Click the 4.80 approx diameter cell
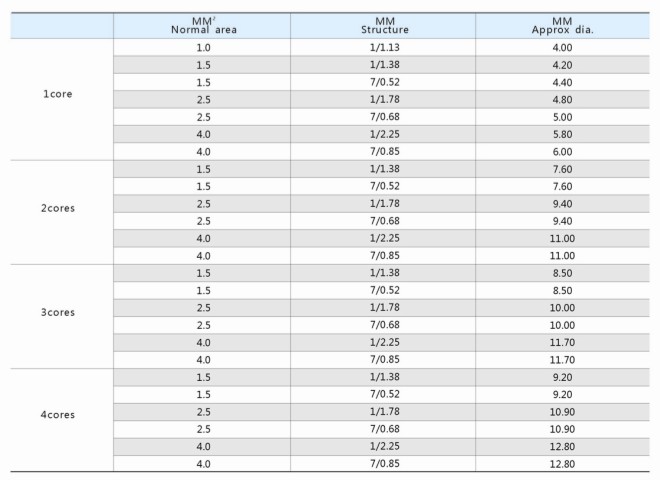This screenshot has width=660, height=480. click(x=562, y=100)
